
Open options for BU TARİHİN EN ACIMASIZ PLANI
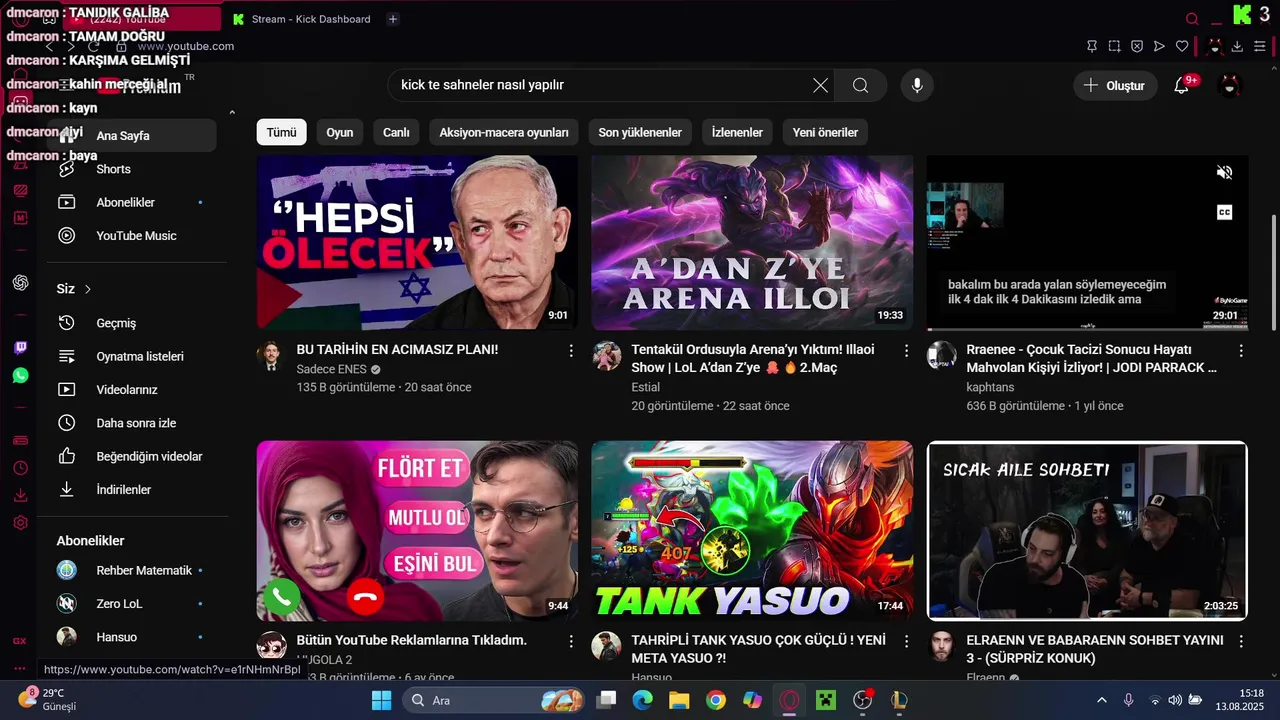(571, 351)
